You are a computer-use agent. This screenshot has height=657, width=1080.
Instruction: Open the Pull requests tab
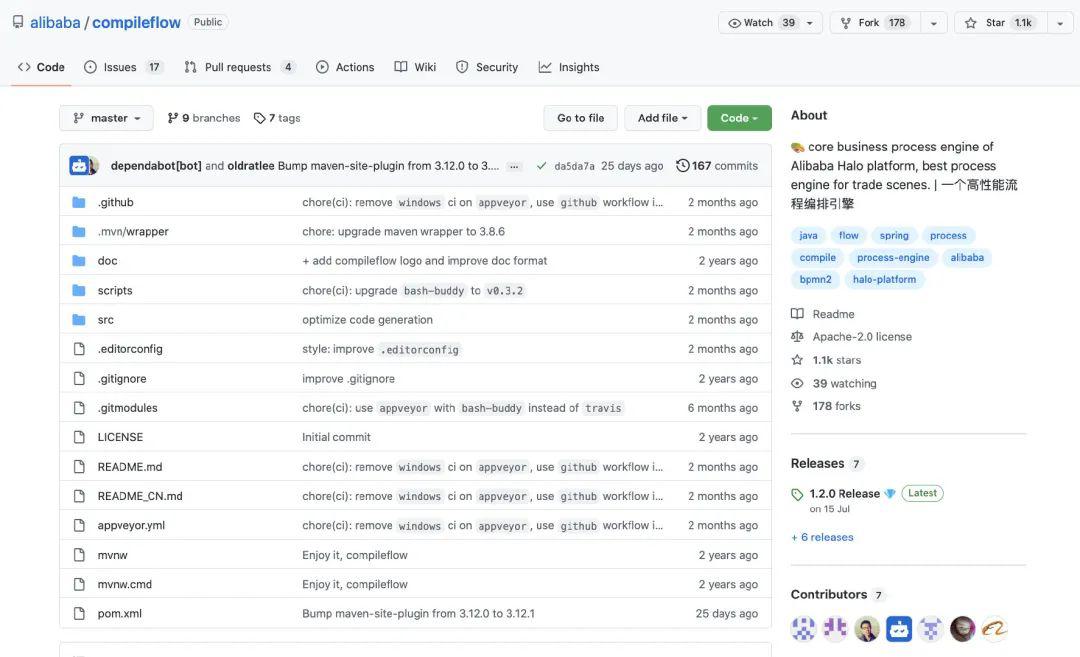point(238,67)
